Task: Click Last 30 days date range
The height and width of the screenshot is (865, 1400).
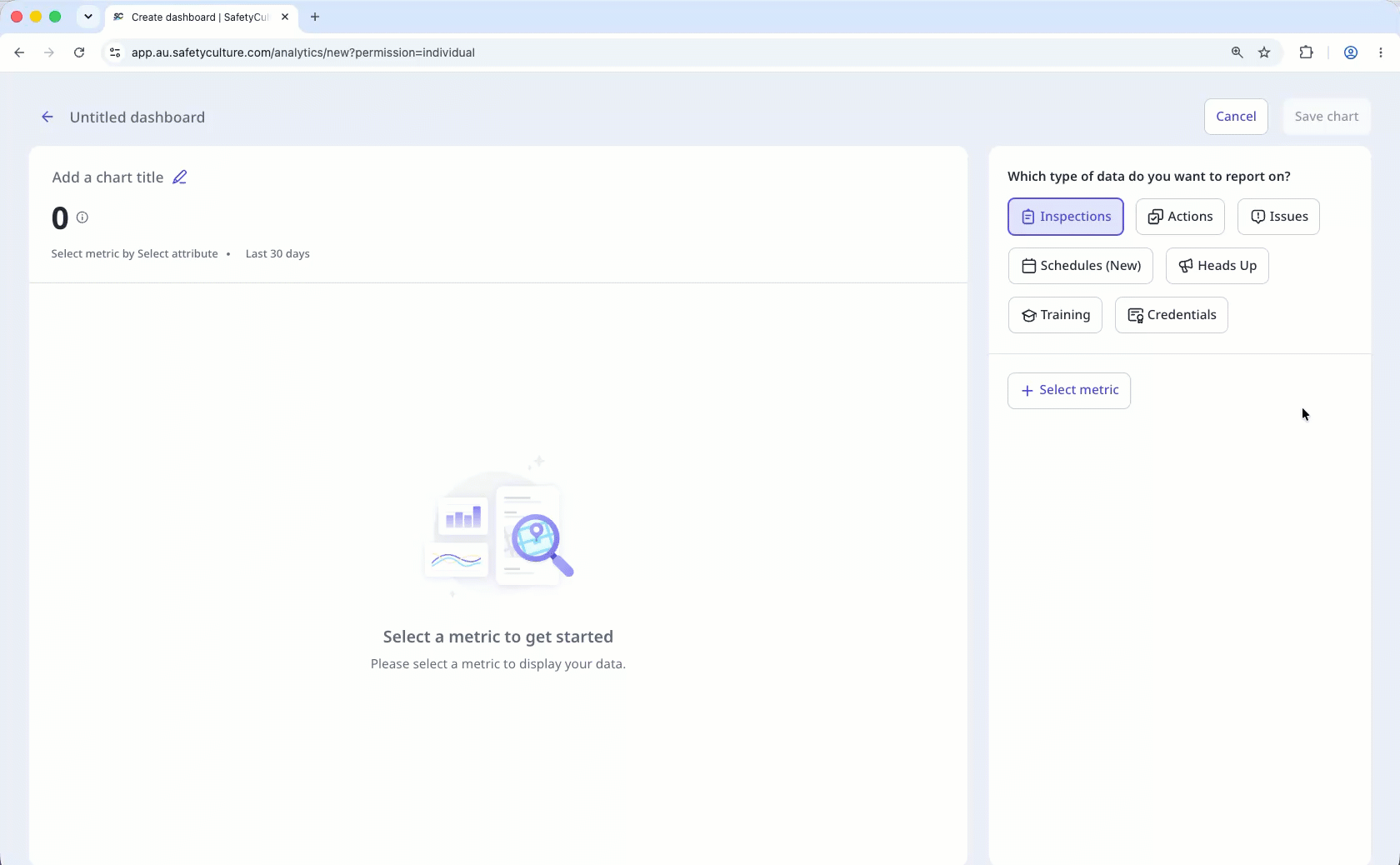Action: click(x=277, y=254)
